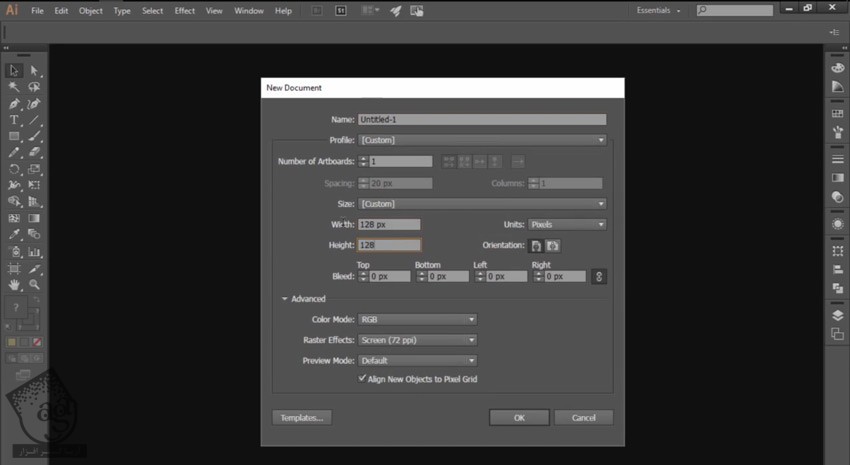850x465 pixels.
Task: Select the Zoom tool
Action: point(34,285)
